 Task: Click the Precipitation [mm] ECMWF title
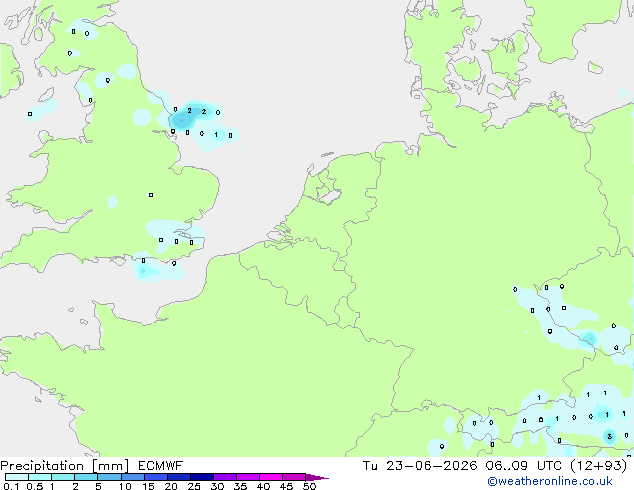92,466
